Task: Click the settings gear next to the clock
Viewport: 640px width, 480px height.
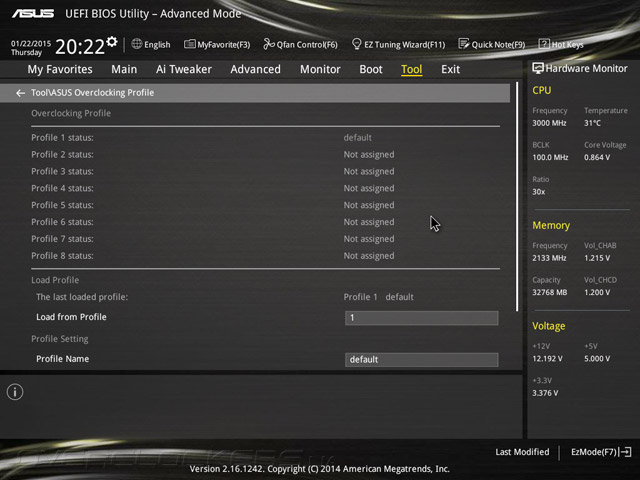Action: tap(111, 42)
